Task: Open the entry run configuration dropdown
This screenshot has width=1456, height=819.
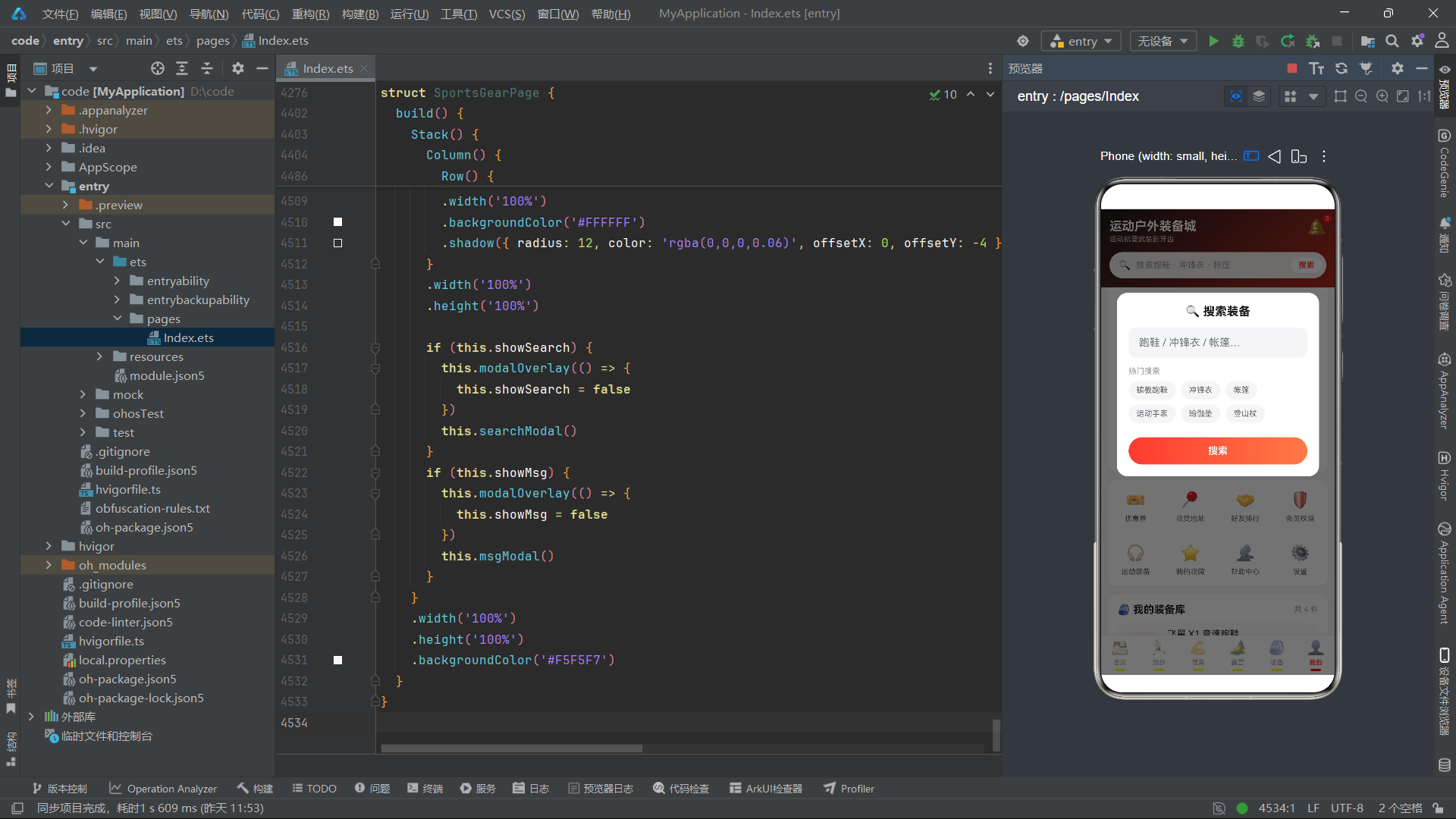Action: point(1081,41)
